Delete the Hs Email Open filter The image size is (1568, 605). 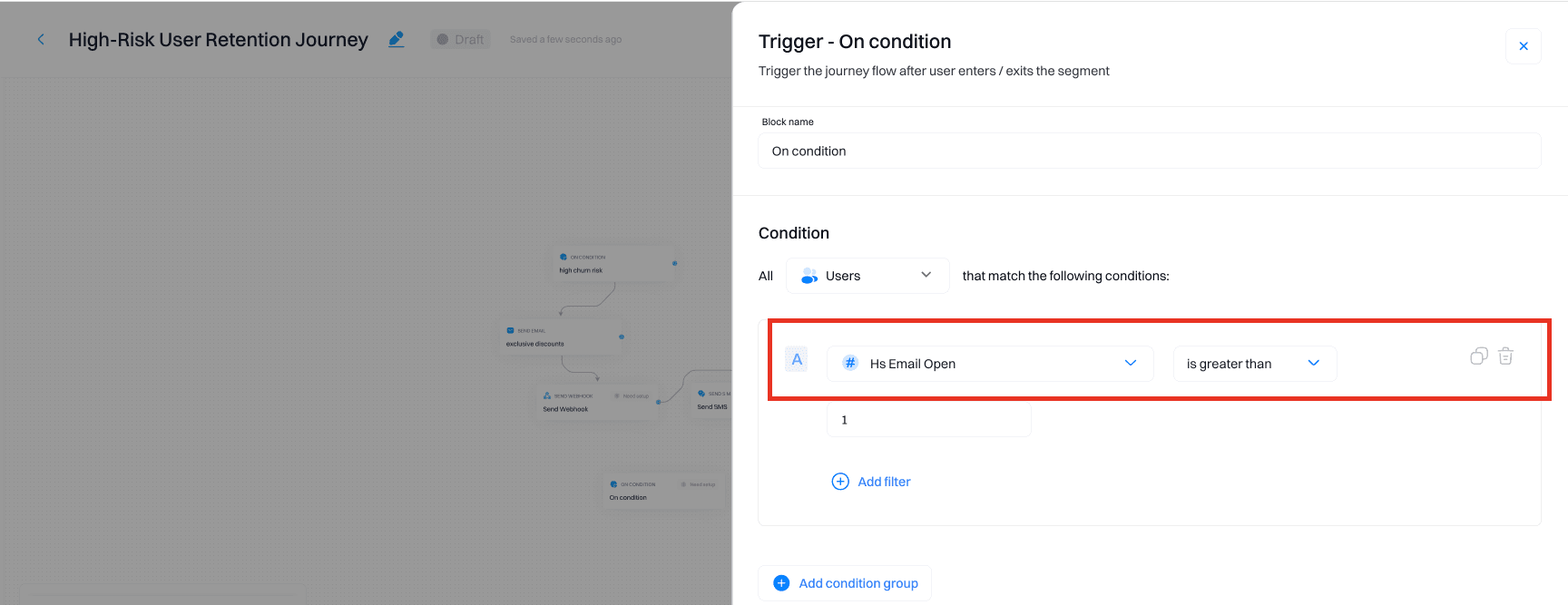point(1505,356)
